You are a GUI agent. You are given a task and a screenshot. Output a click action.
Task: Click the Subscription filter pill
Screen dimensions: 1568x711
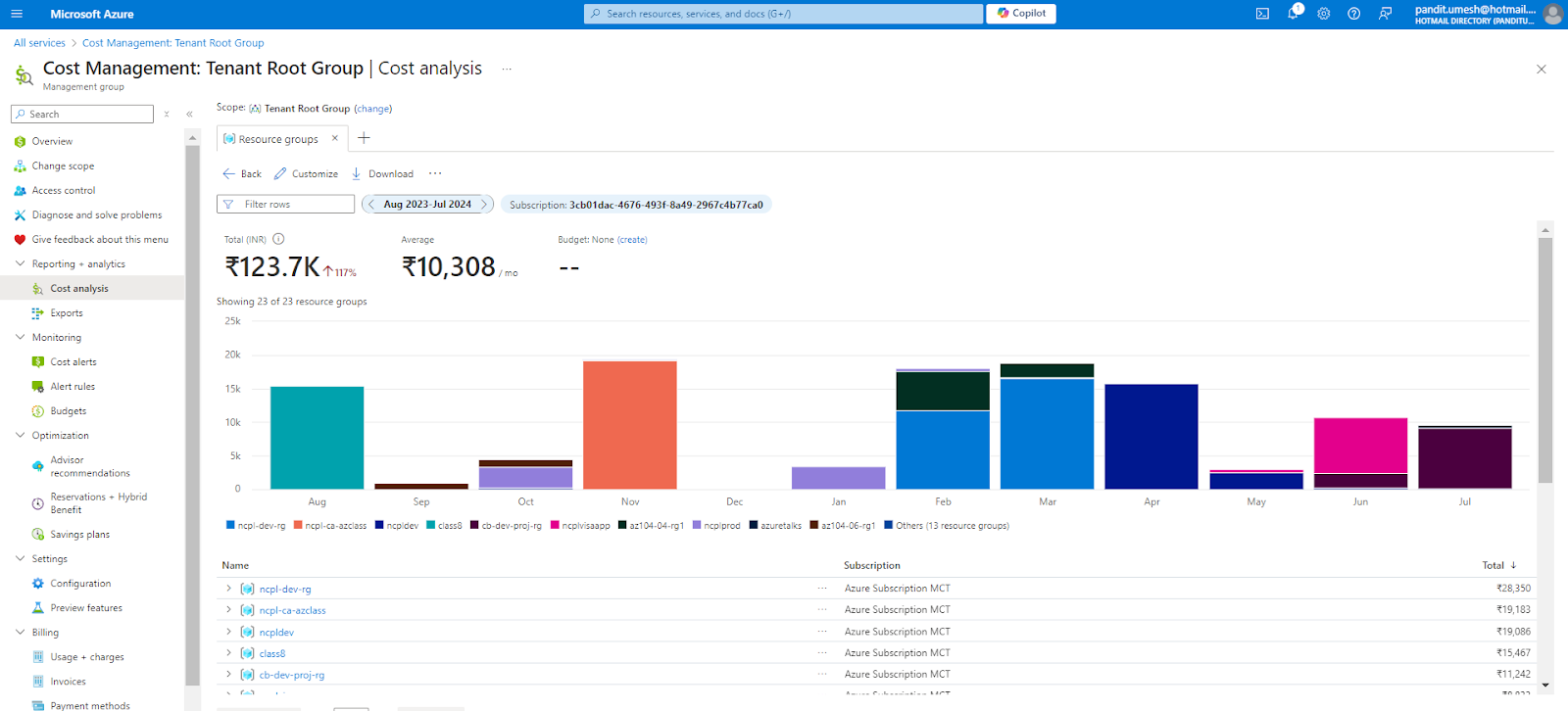(636, 205)
